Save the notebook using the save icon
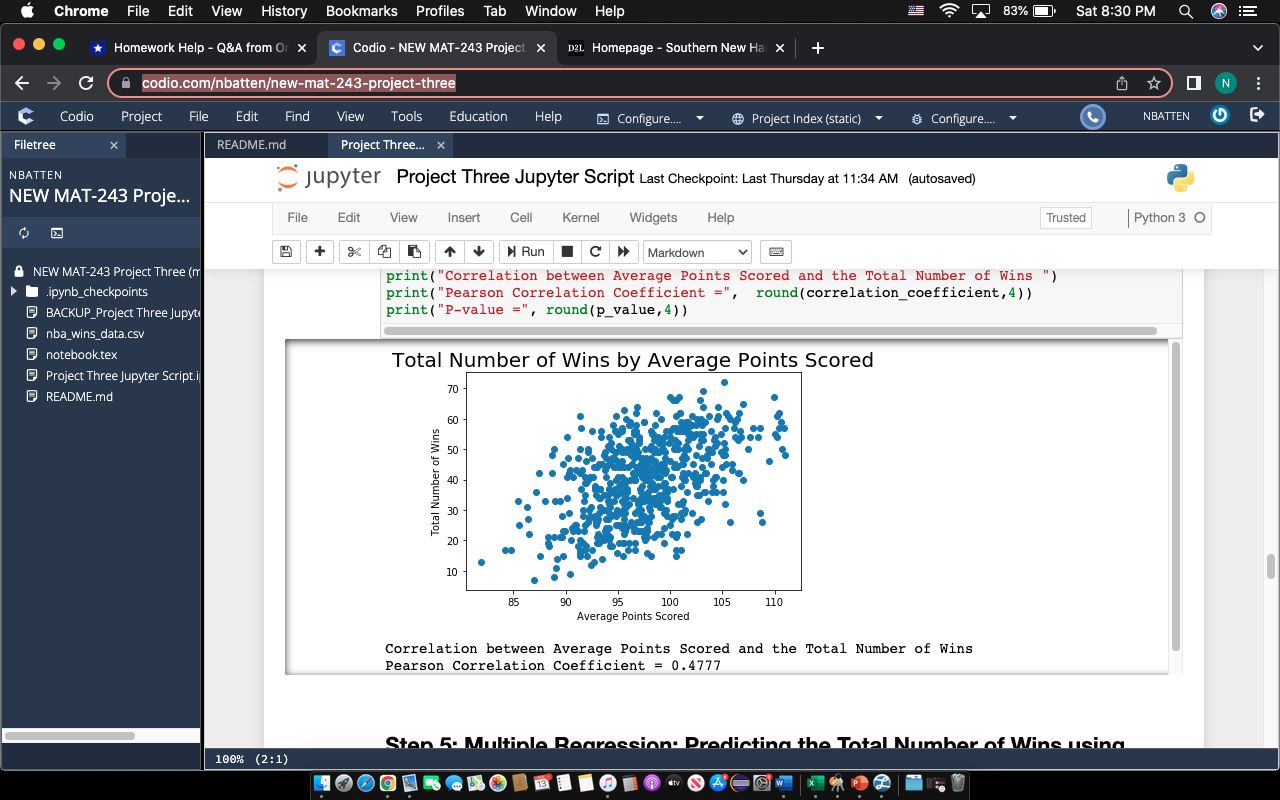This screenshot has width=1280, height=800. (286, 251)
